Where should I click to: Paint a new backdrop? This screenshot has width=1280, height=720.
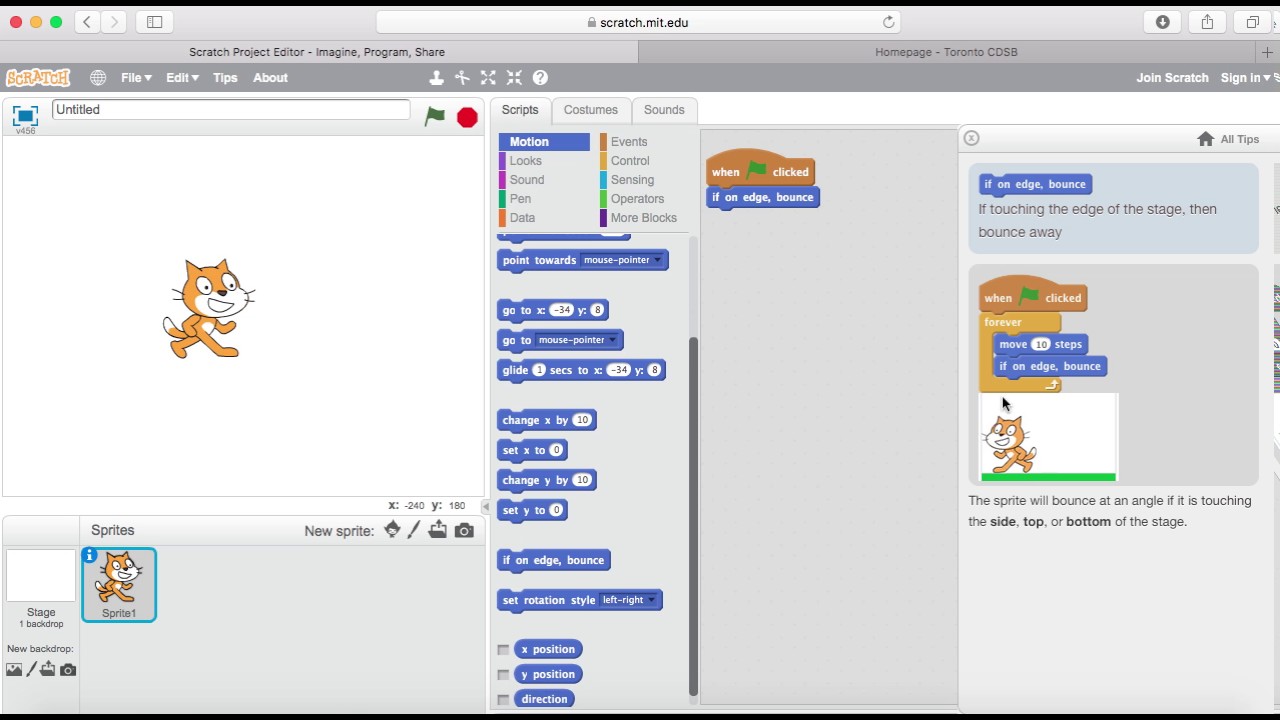(x=31, y=669)
